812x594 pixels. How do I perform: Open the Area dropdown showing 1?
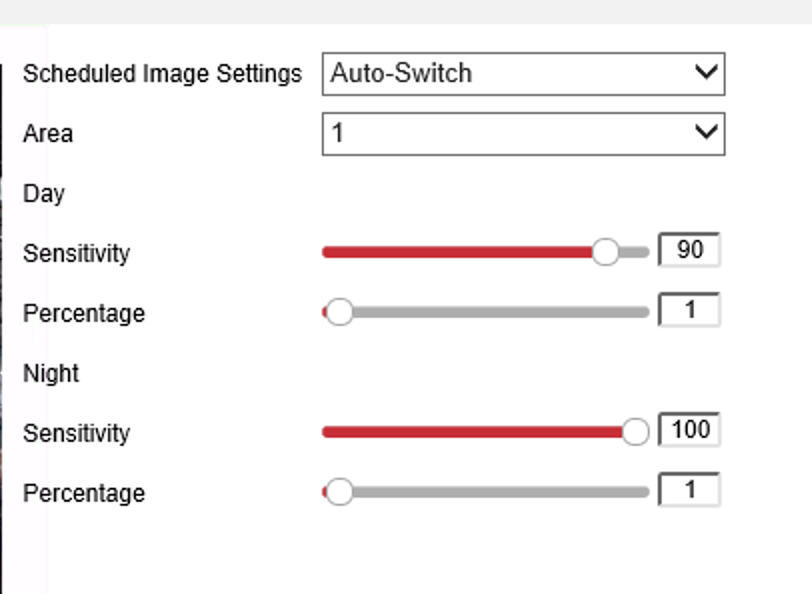[x=522, y=134]
